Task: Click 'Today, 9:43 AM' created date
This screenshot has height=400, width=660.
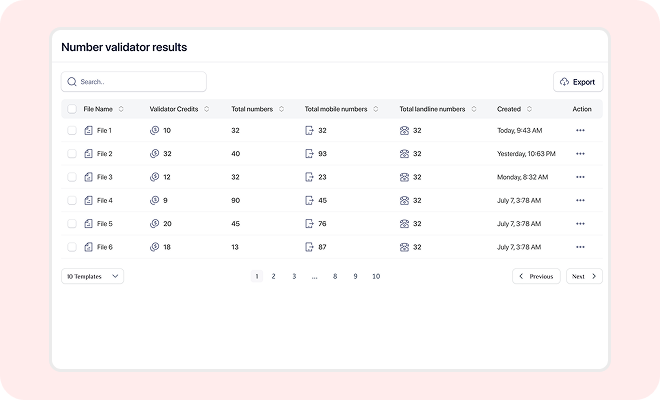Action: pyautogui.click(x=519, y=131)
